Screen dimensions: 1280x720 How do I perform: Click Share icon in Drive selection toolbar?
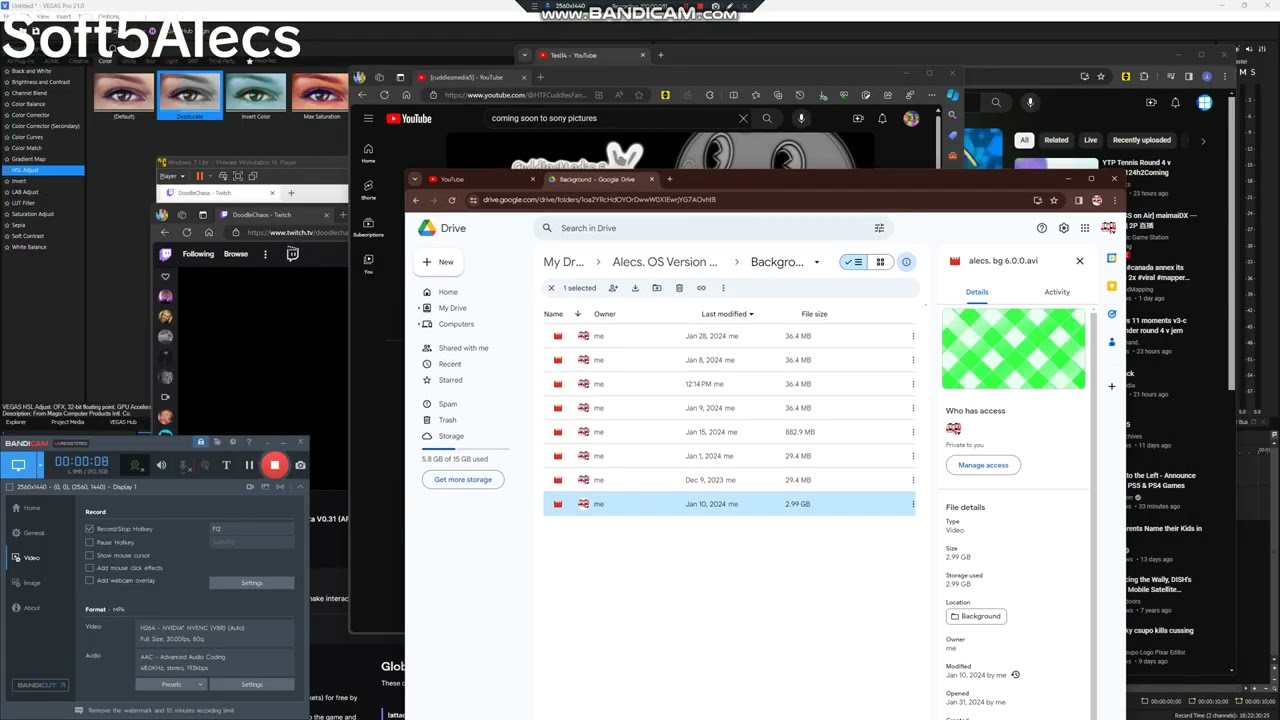[x=612, y=288]
